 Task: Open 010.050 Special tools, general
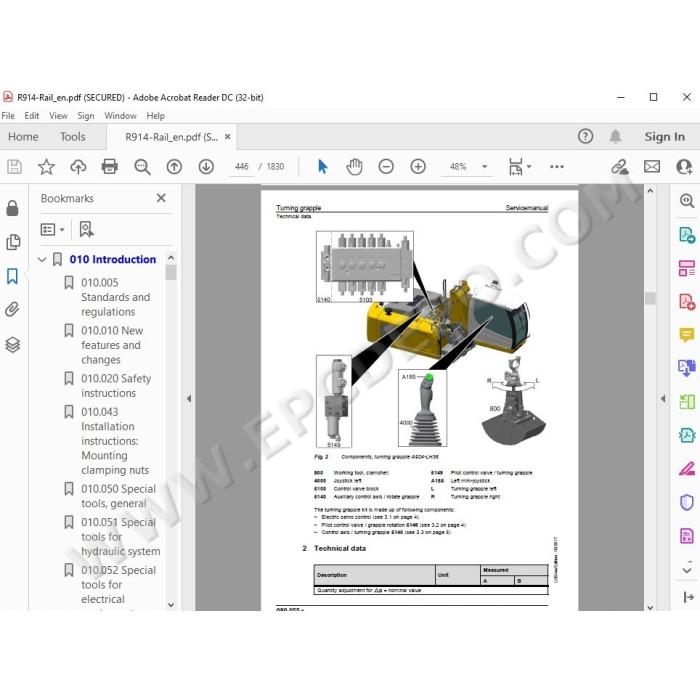pos(118,496)
